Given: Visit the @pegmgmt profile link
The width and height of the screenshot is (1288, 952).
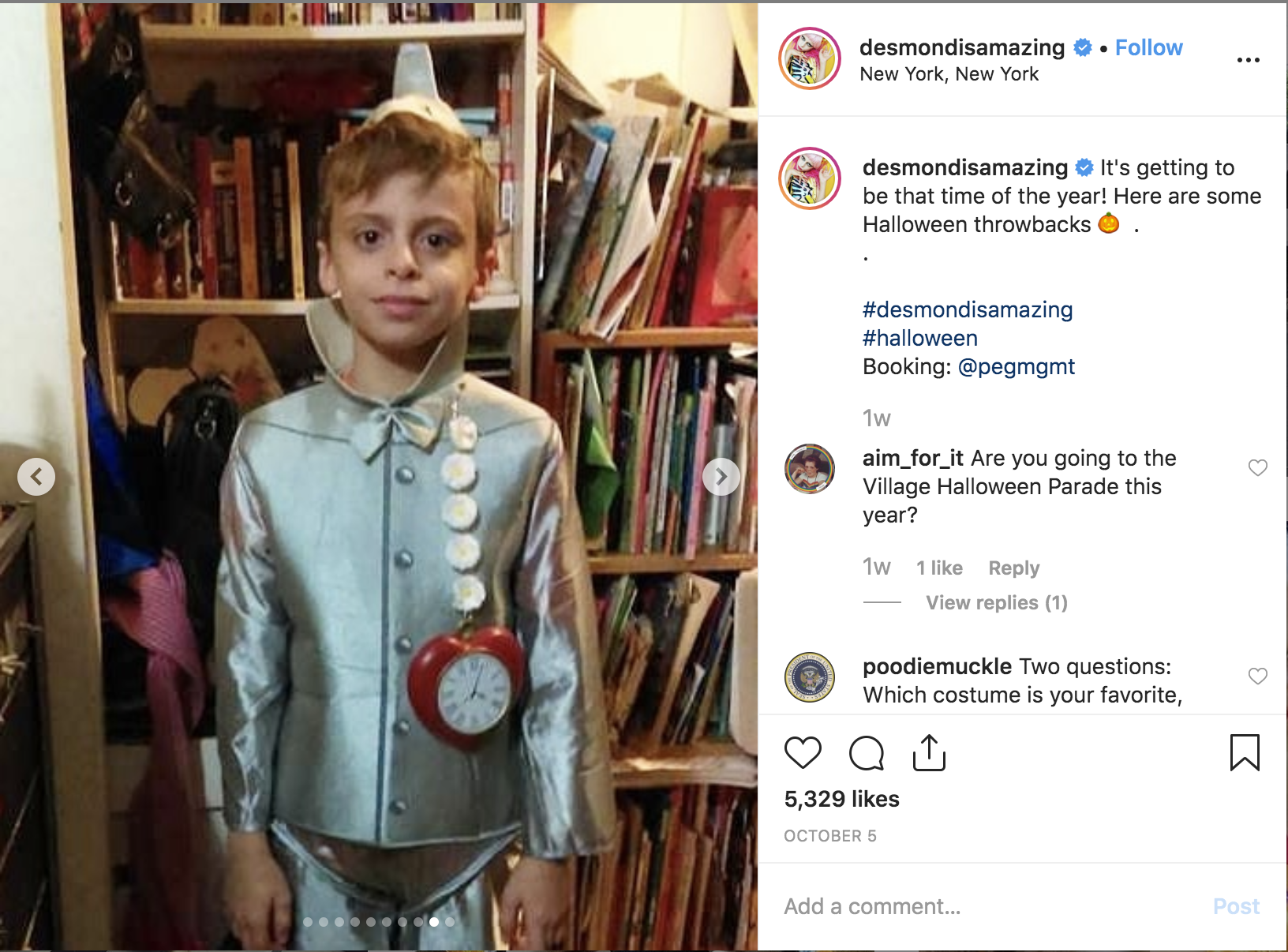Looking at the screenshot, I should pyautogui.click(x=1016, y=366).
